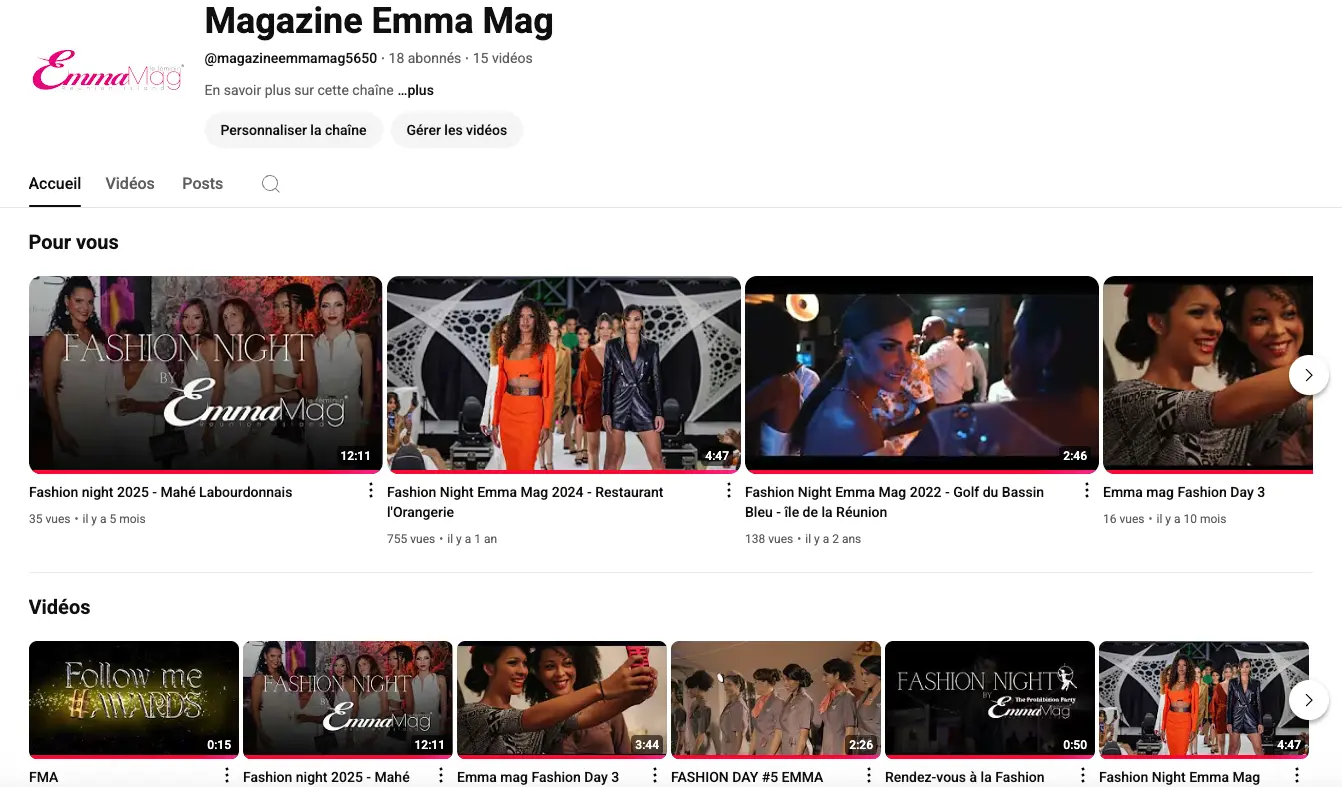Switch to the Vidéos tab

point(130,184)
